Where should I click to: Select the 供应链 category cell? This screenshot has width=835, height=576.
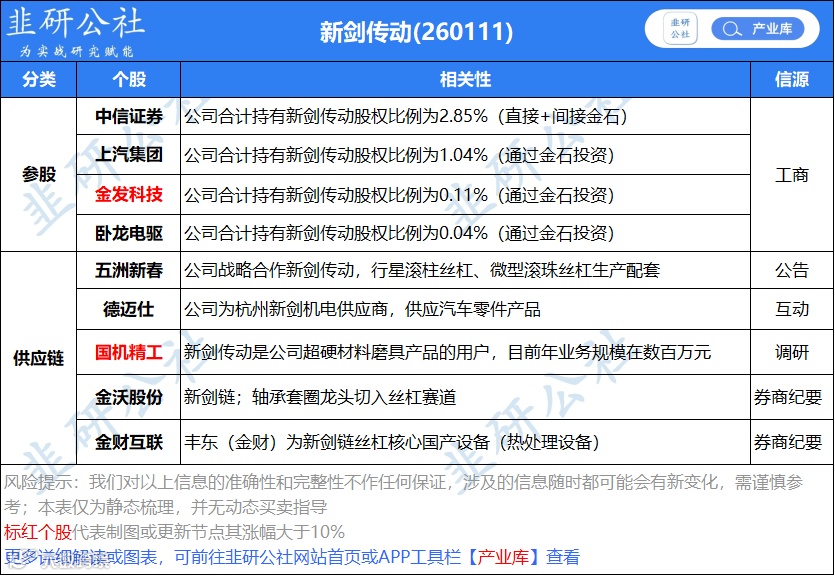39,358
